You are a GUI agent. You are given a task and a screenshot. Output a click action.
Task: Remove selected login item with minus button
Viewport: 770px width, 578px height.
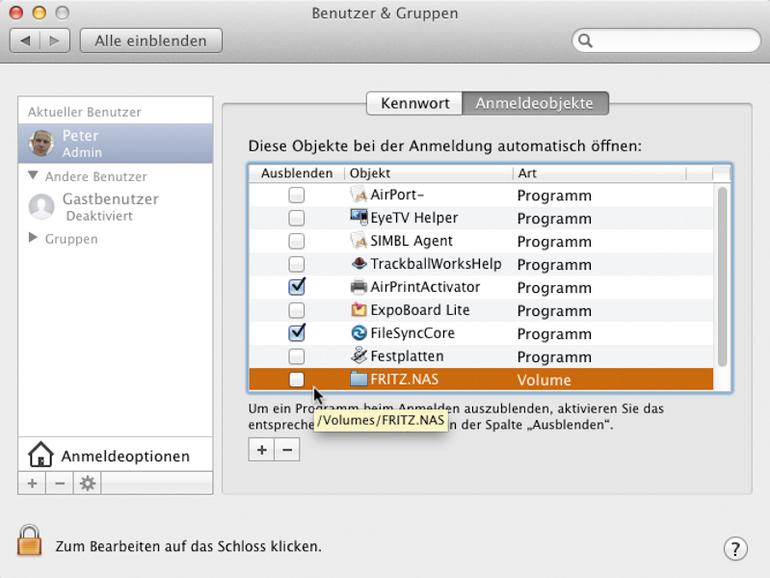[x=287, y=449]
